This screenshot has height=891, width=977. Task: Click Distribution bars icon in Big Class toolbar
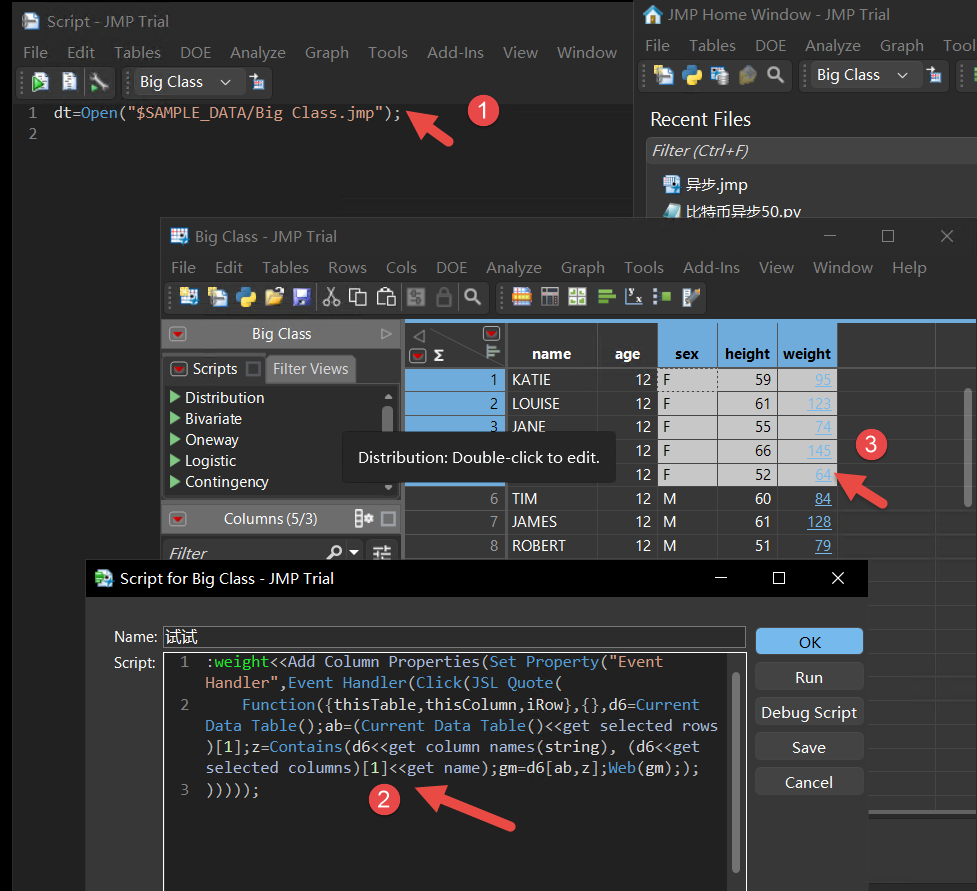coord(606,297)
